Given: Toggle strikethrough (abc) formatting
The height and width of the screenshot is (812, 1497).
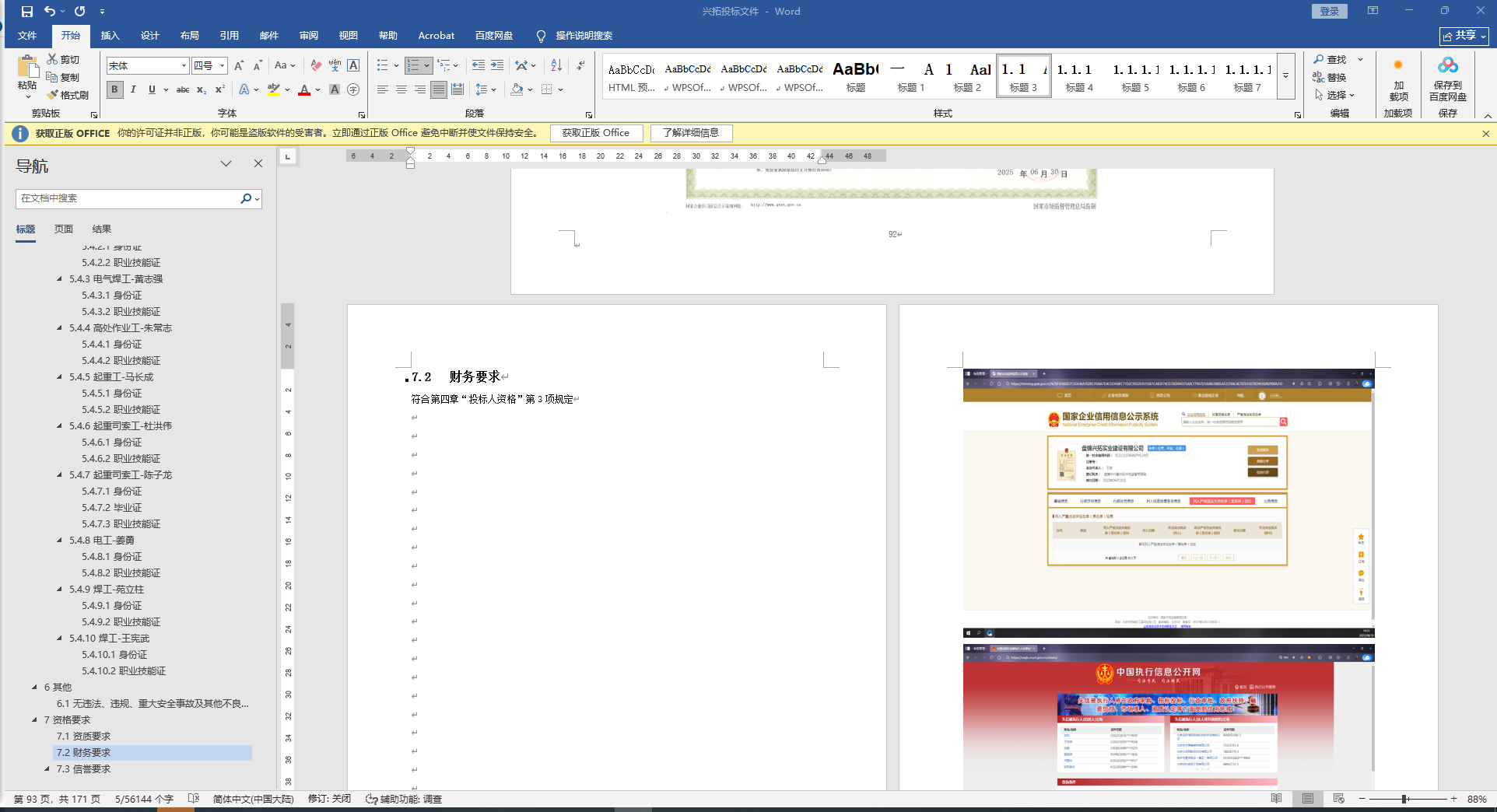Looking at the screenshot, I should [x=183, y=89].
